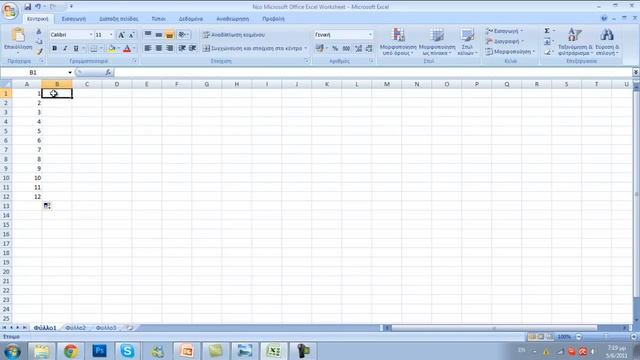Screen dimensions: 640x360
Task: Click inside the formula bar input
Action: [373, 72]
